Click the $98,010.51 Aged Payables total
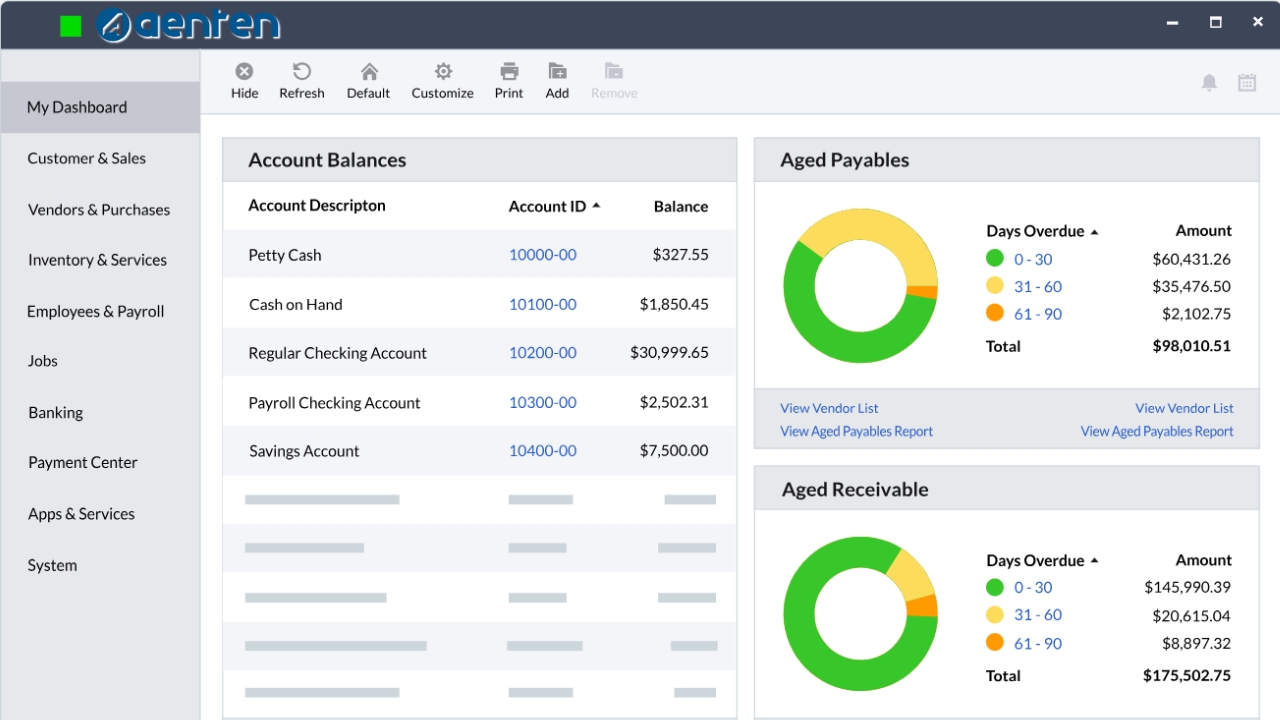 pos(1192,346)
